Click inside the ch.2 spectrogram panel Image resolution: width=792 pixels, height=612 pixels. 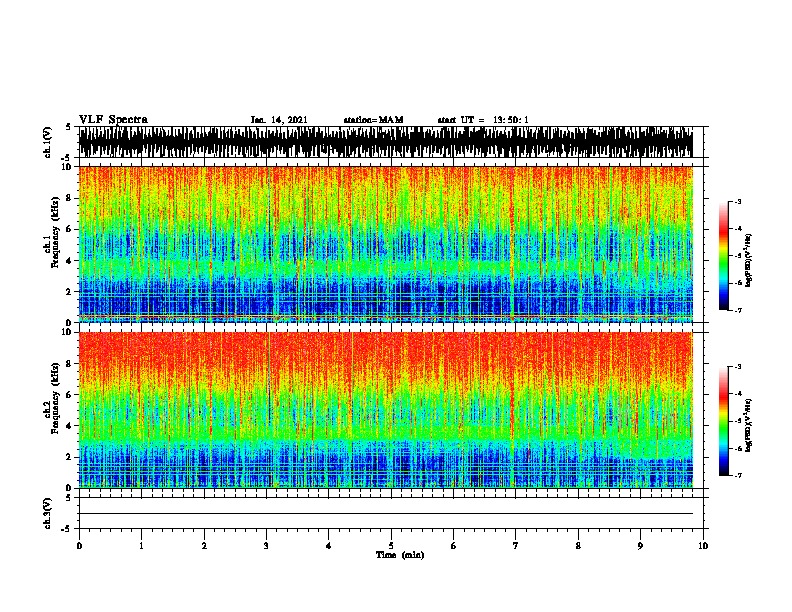click(386, 410)
